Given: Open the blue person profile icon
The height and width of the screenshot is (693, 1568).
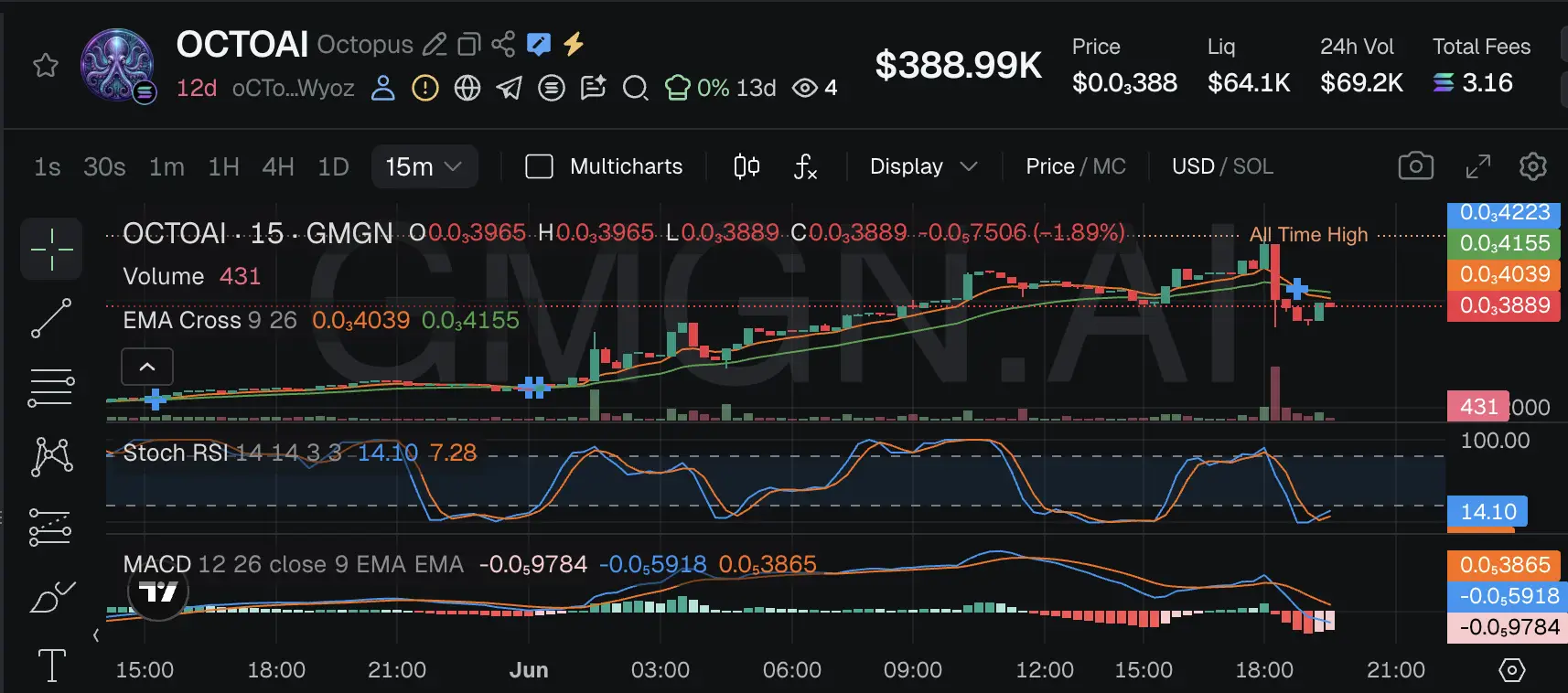Looking at the screenshot, I should (383, 88).
